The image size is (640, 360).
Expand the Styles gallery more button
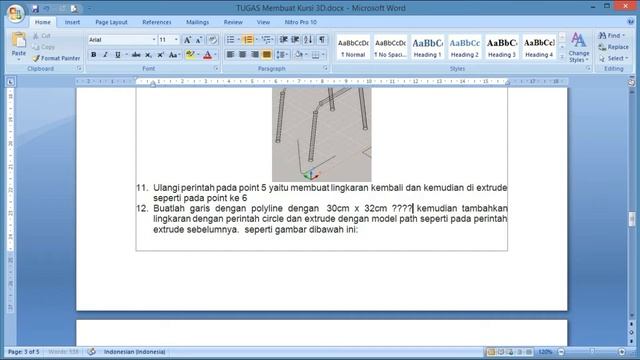(562, 58)
